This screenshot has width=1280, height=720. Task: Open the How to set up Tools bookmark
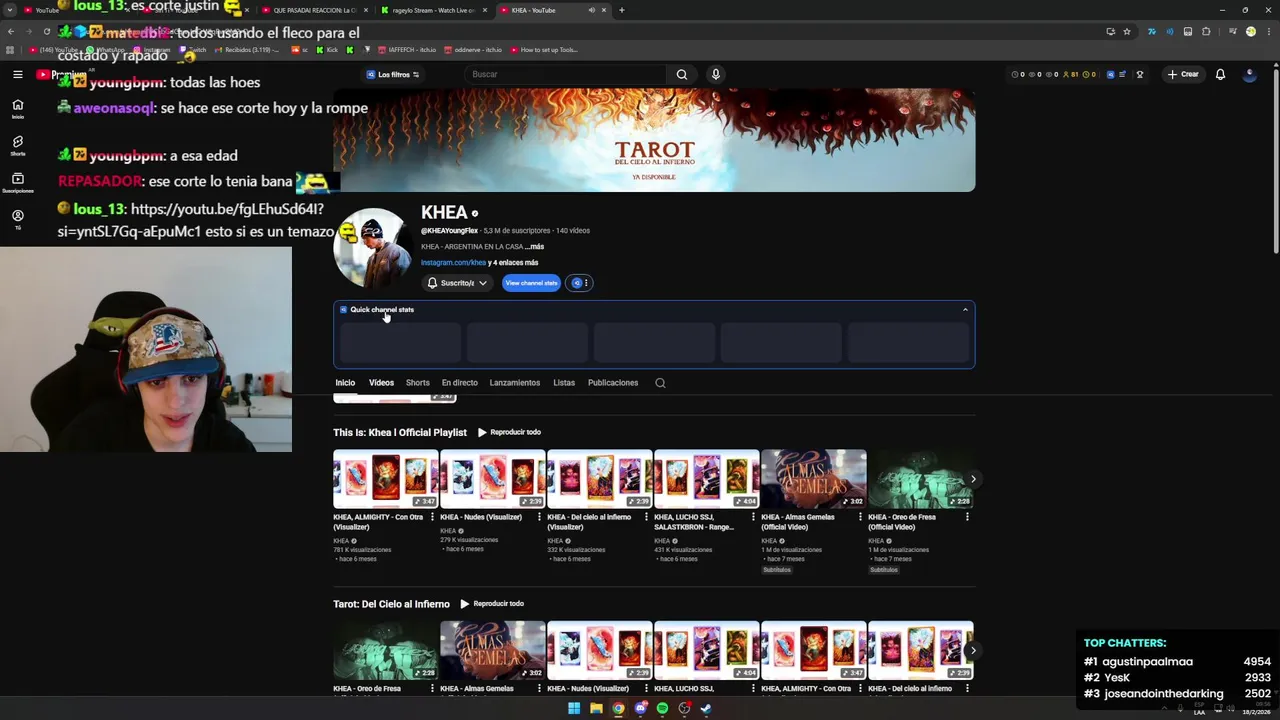(544, 50)
